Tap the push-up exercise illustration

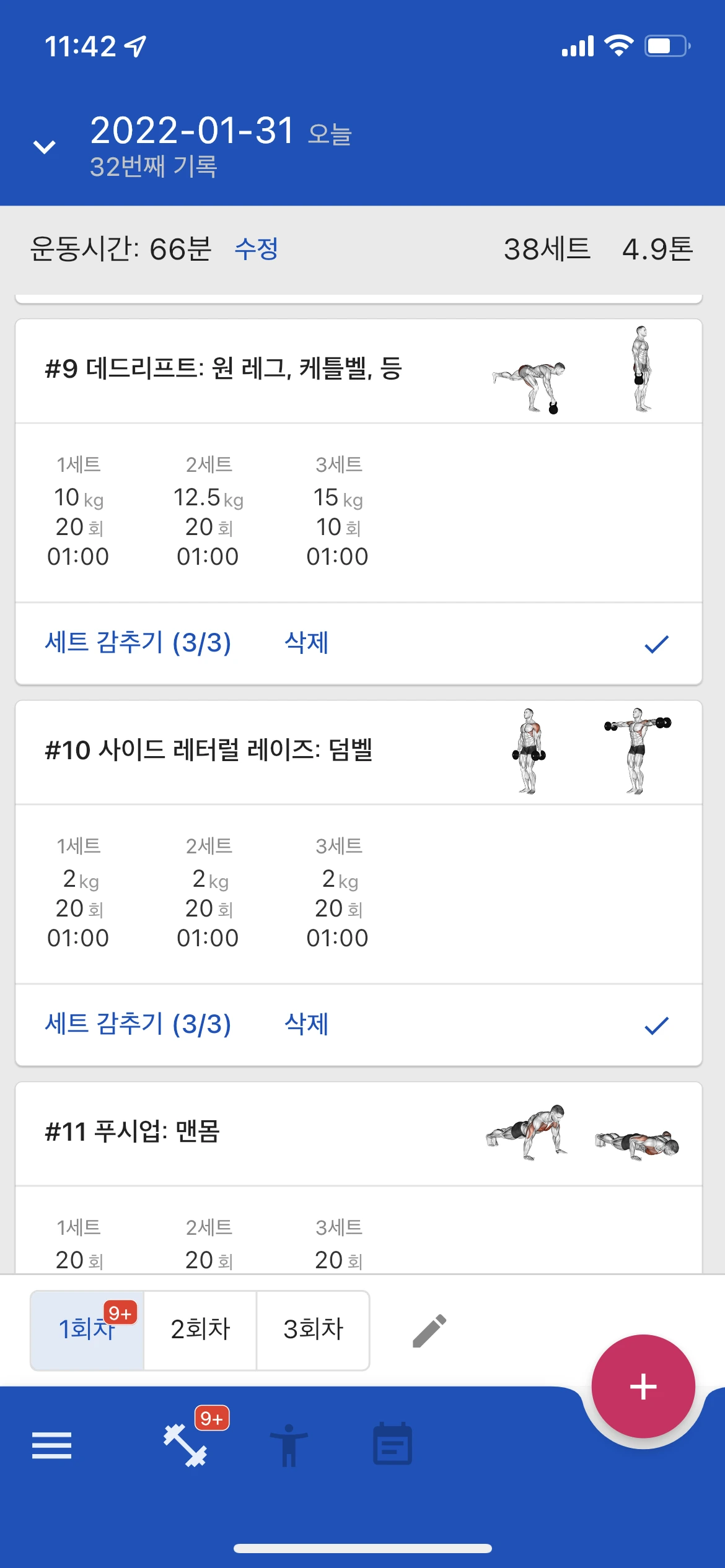coord(582,1133)
